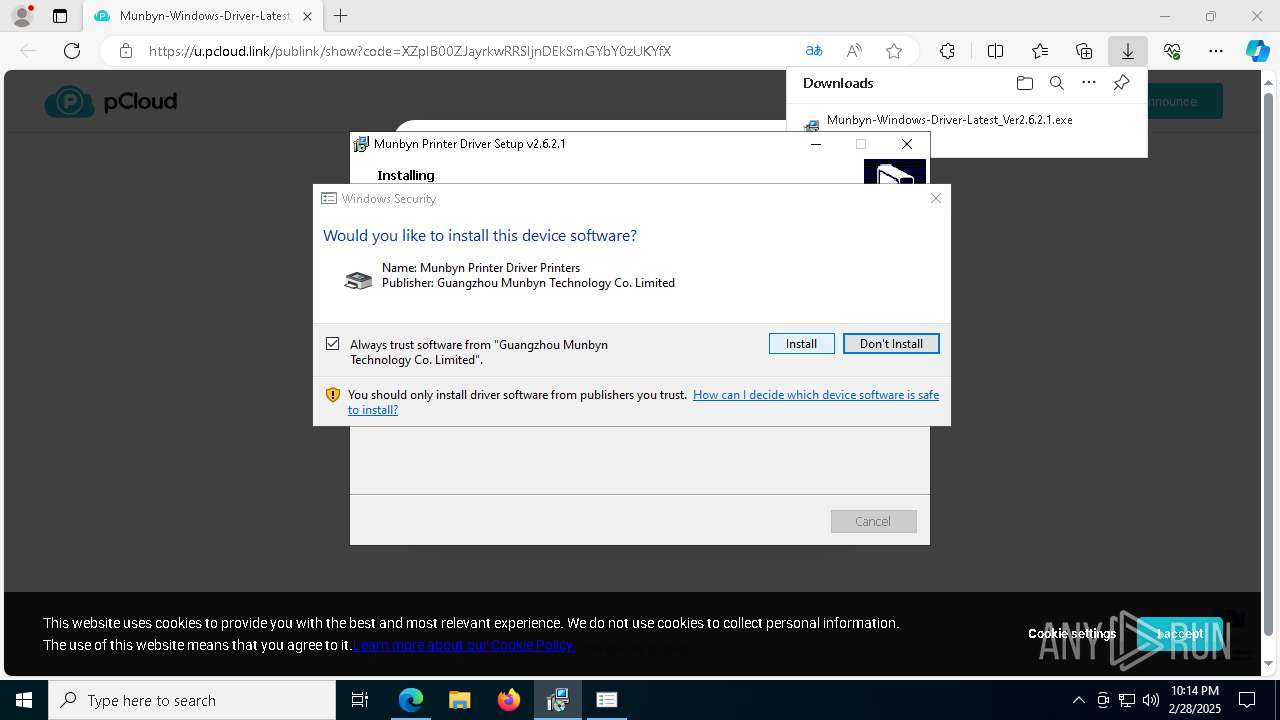Click the Edge profile avatar icon
Screen dimensions: 1280x720
point(22,16)
